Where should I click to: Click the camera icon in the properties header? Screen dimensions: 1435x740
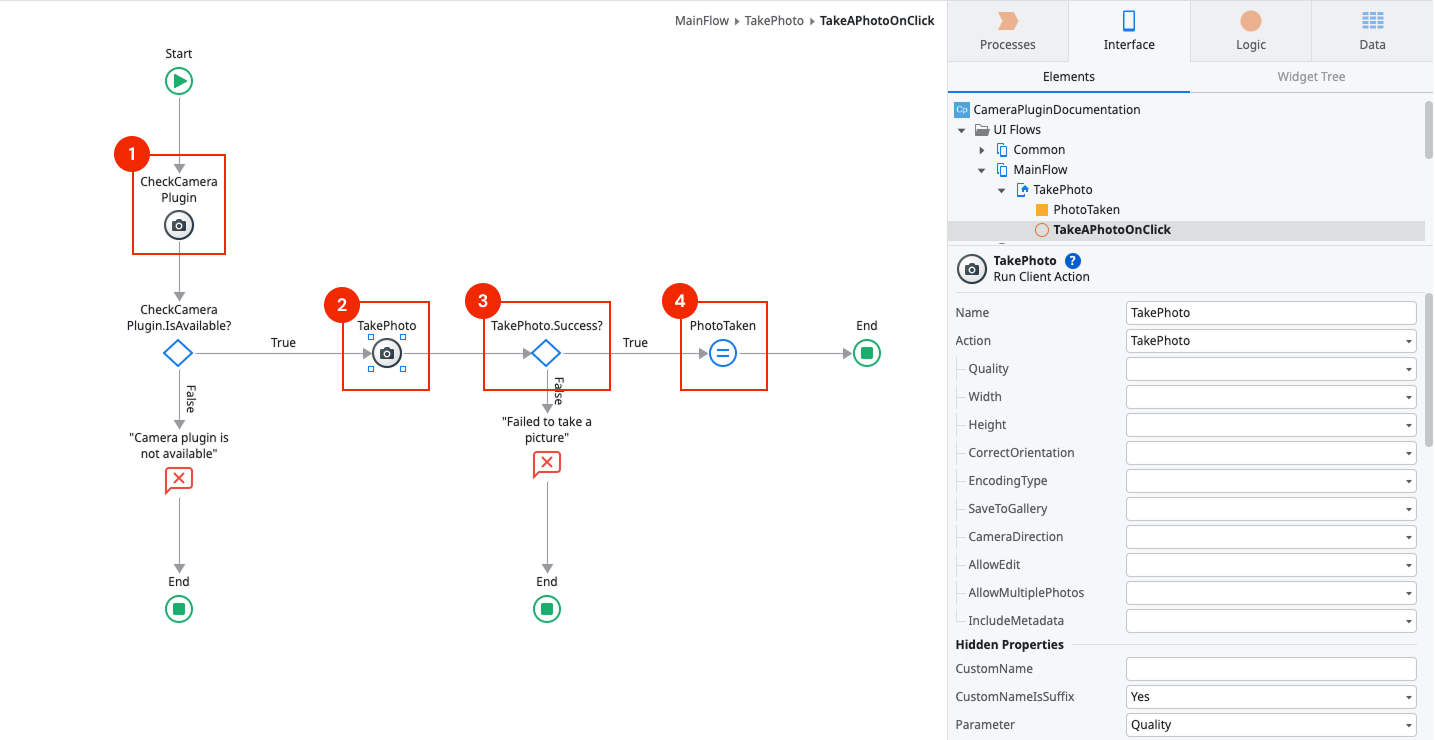pos(972,269)
